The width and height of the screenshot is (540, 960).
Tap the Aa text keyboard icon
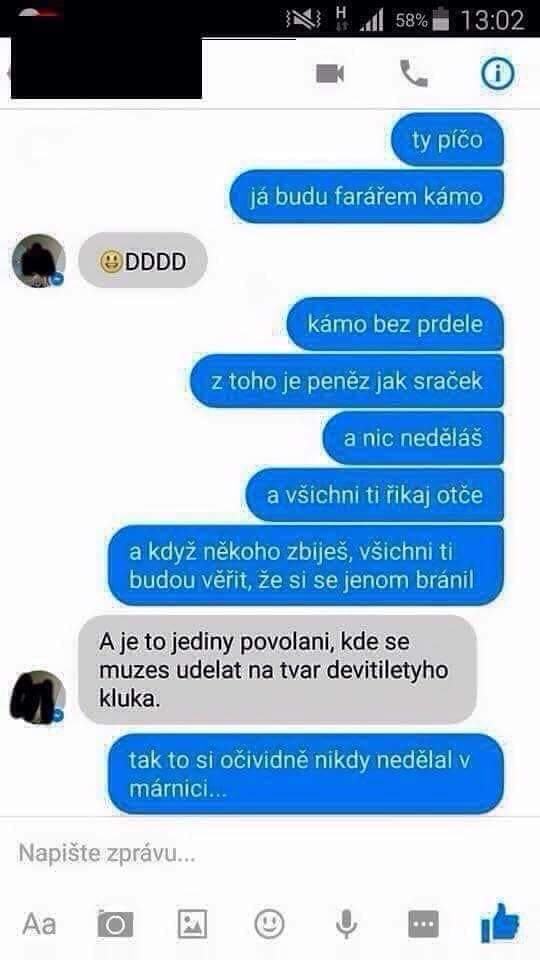[x=39, y=924]
